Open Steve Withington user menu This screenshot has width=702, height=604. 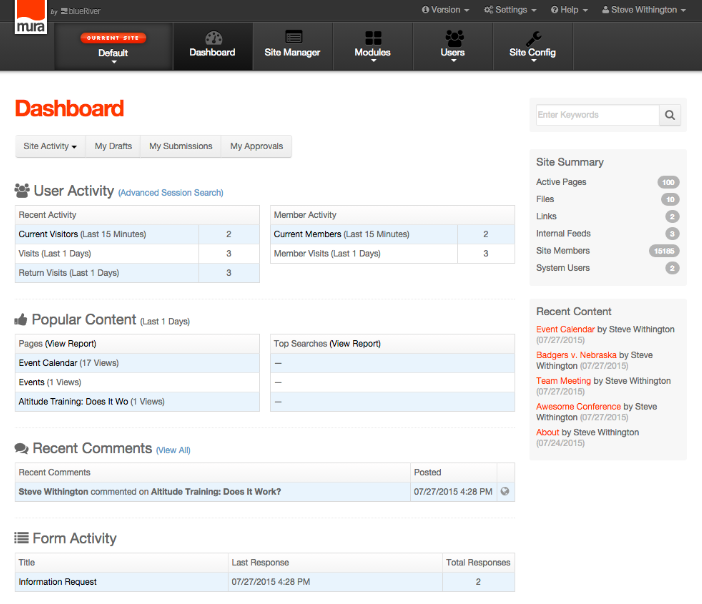(643, 10)
